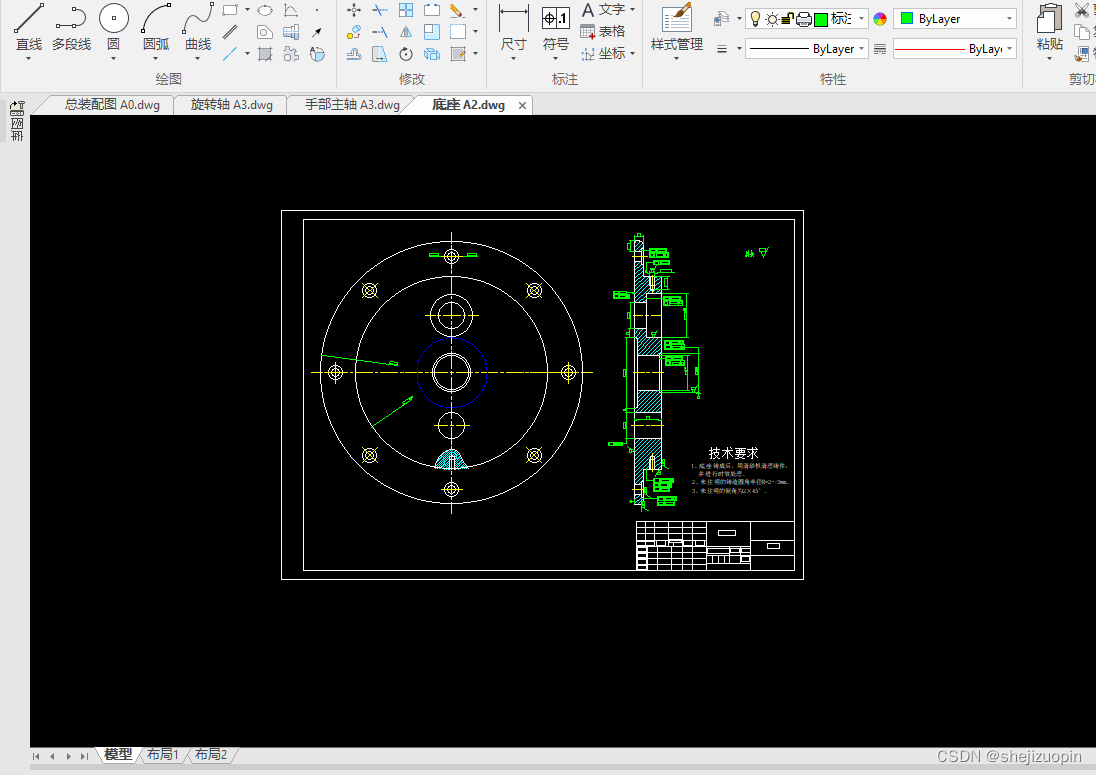Select the Circle (圆) tool
This screenshot has width=1096, height=775.
point(113,27)
